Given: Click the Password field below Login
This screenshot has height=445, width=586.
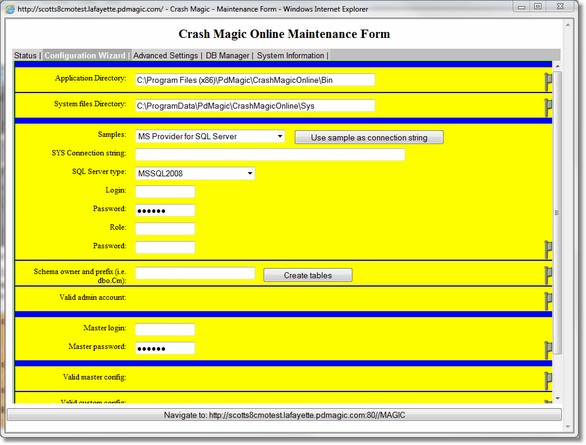Looking at the screenshot, I should click(x=165, y=210).
